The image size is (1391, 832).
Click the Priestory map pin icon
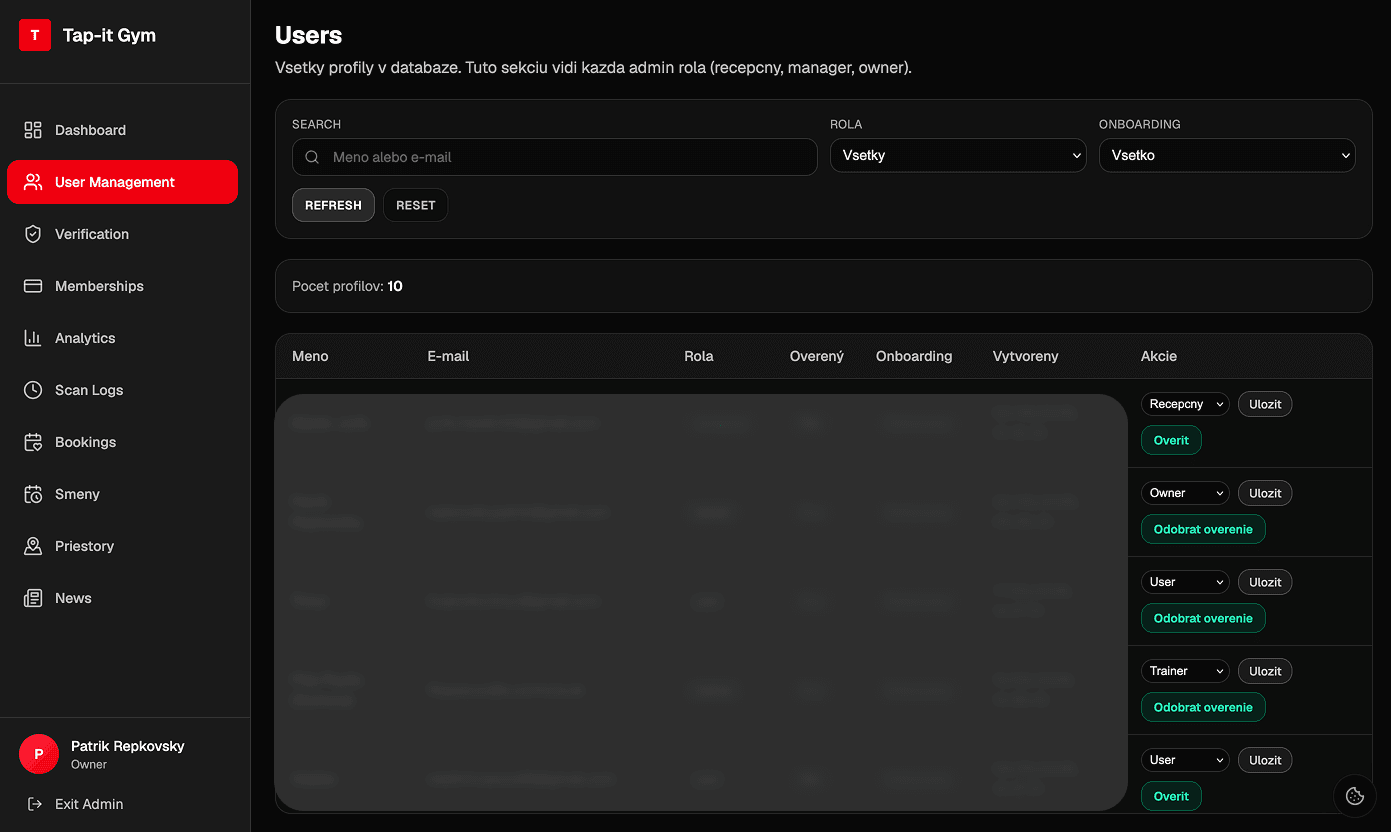(x=33, y=546)
